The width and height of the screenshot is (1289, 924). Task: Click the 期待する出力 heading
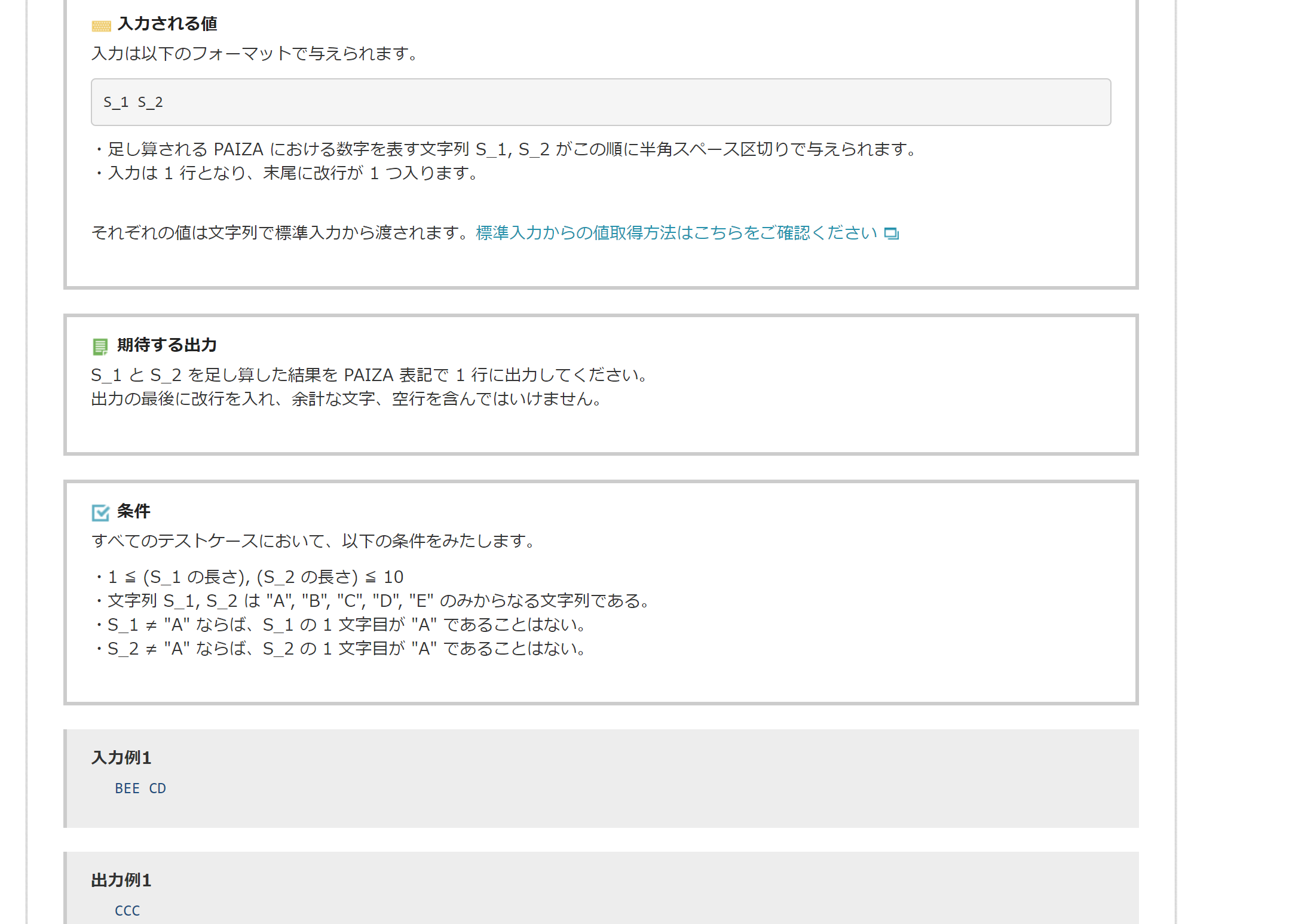click(x=167, y=345)
